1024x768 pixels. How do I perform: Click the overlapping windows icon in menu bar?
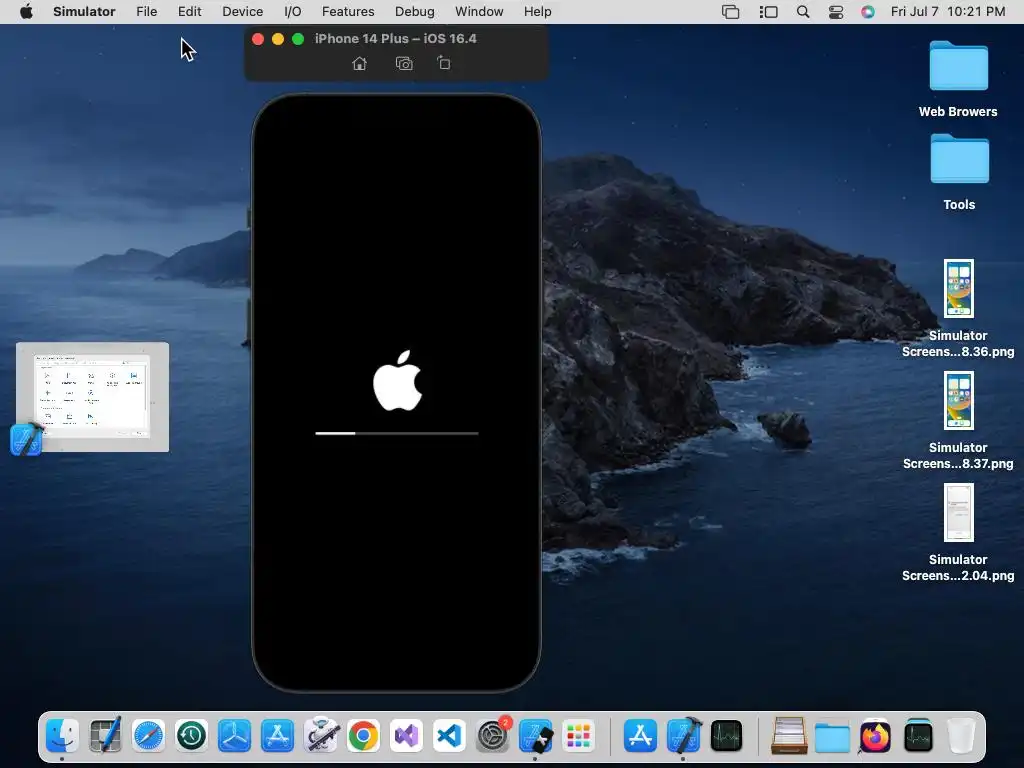pyautogui.click(x=731, y=12)
